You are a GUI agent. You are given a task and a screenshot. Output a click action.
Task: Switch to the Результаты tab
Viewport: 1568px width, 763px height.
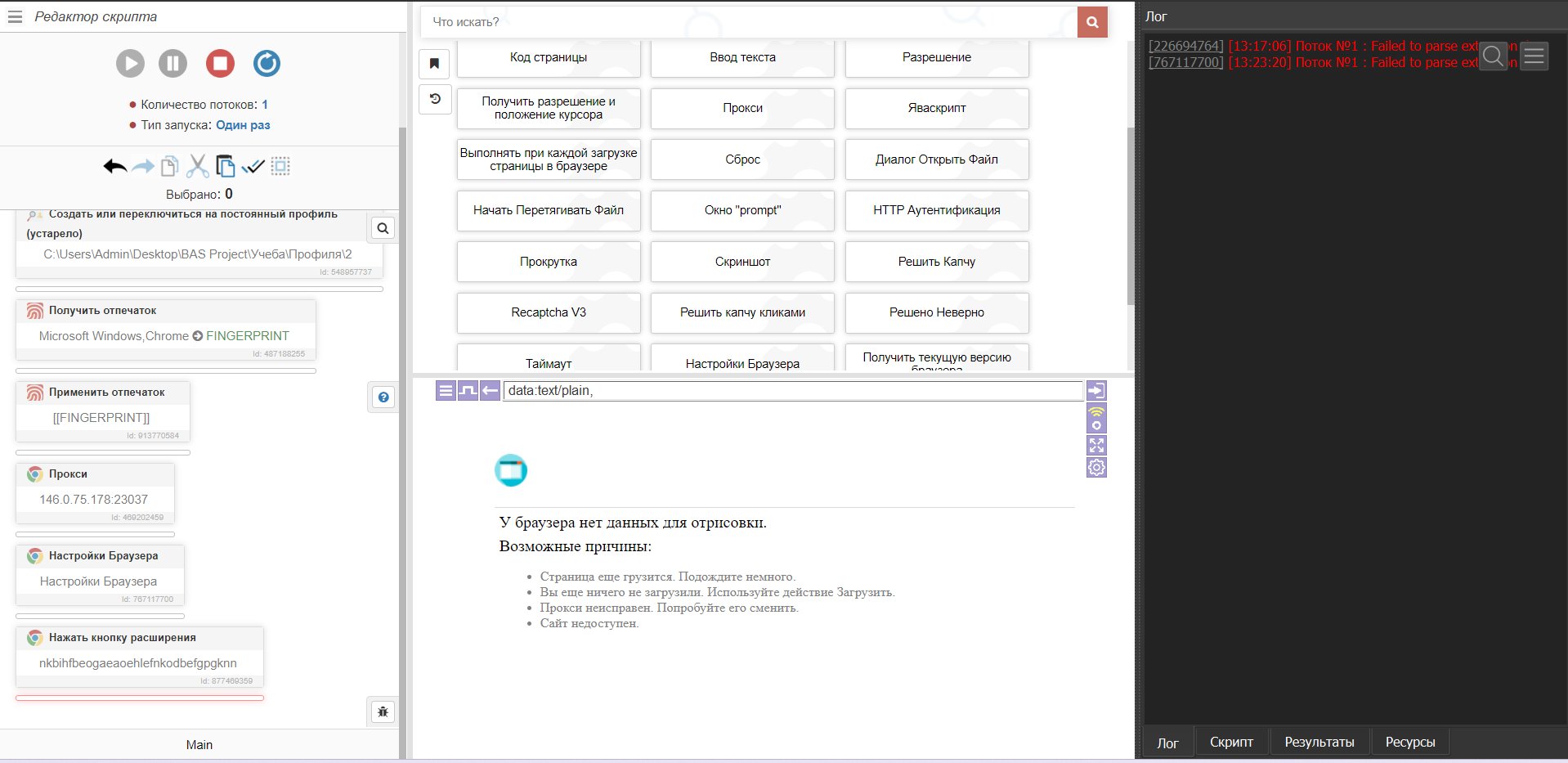pos(1319,743)
